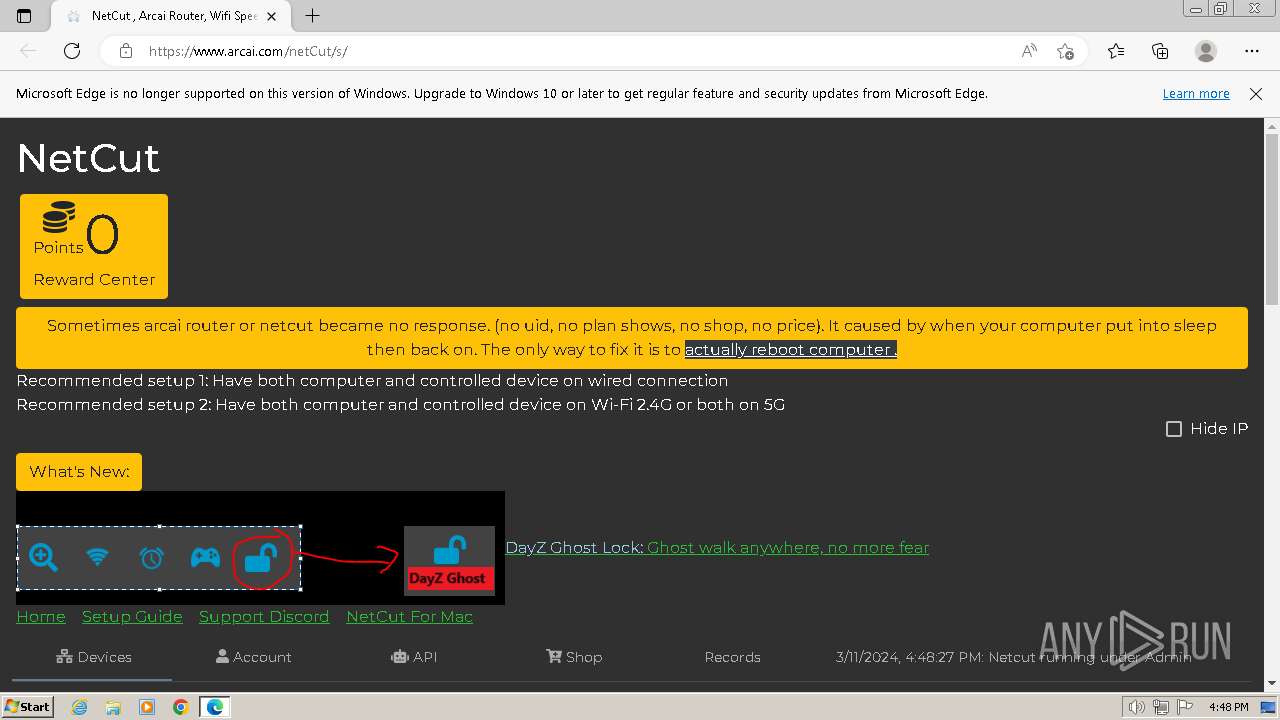Select Microsoft Edge in the taskbar
Image resolution: width=1280 pixels, height=720 pixels.
(215, 707)
